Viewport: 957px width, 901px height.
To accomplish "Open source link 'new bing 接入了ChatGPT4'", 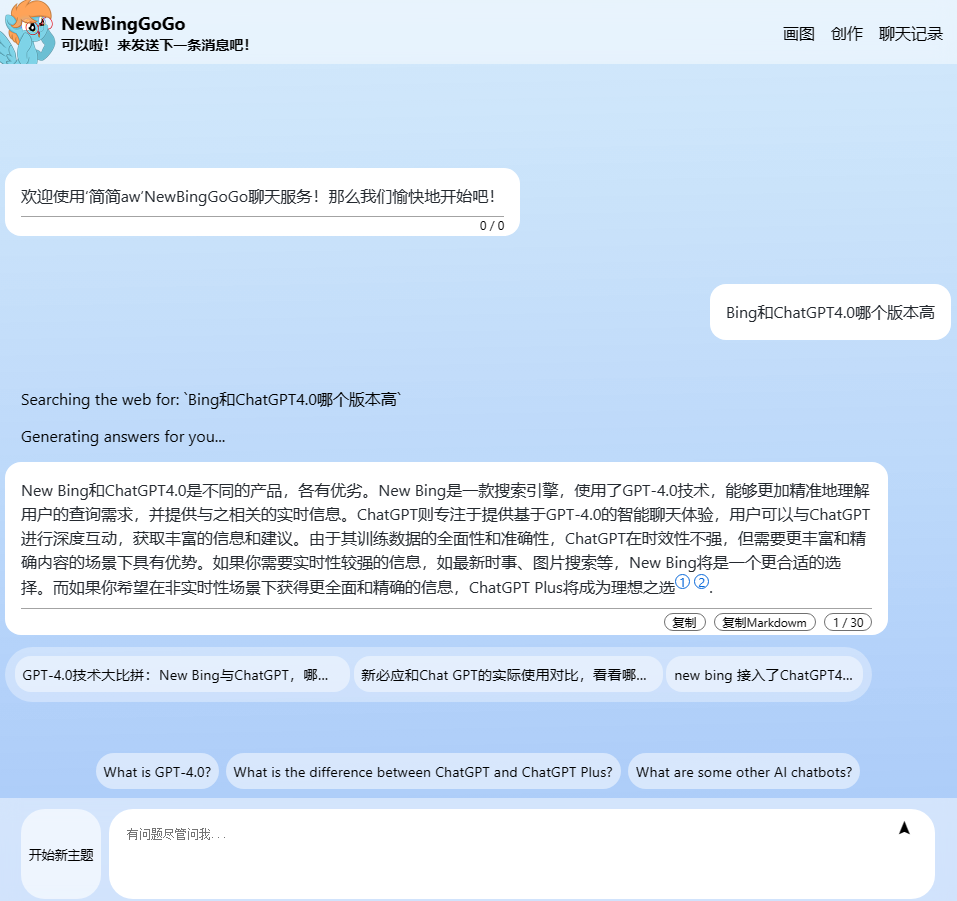I will point(764,675).
